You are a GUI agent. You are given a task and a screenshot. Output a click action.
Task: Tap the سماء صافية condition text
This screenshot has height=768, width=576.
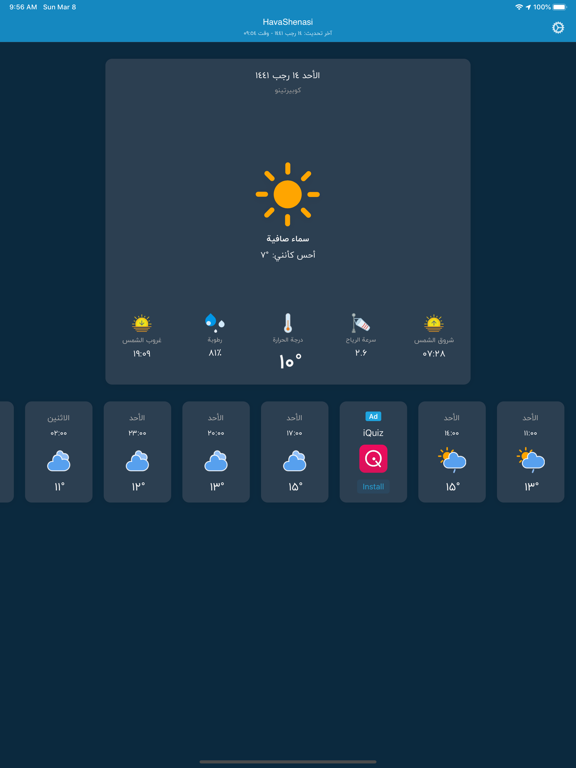[x=288, y=239]
